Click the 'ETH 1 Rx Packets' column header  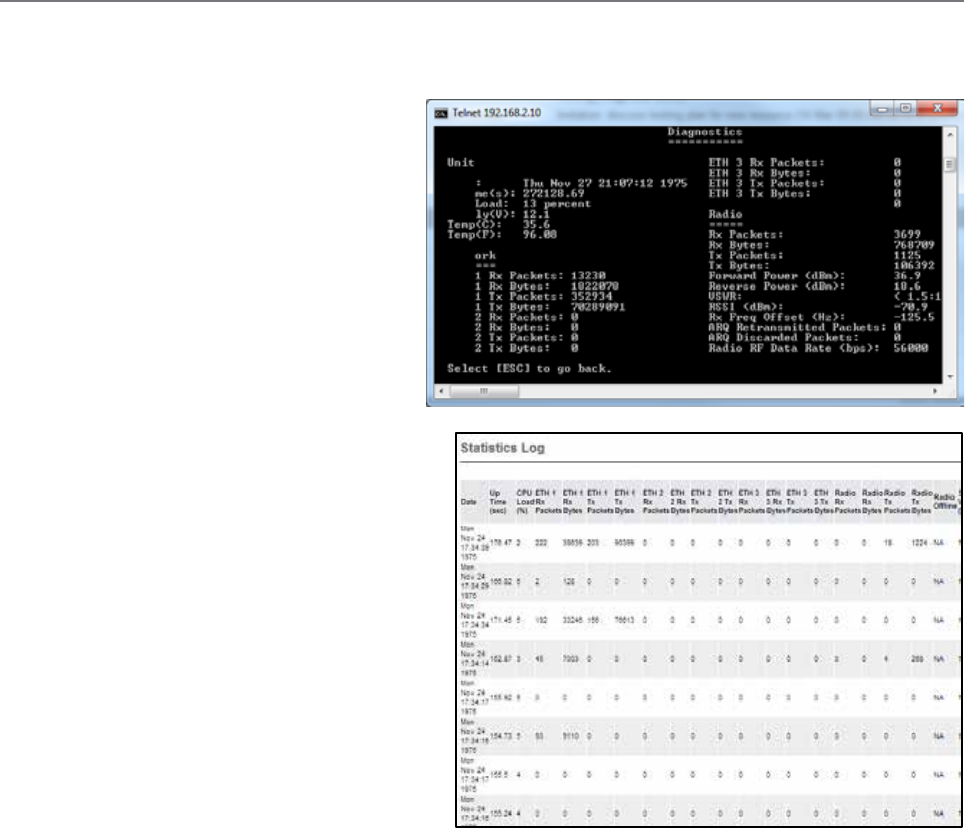coord(548,502)
